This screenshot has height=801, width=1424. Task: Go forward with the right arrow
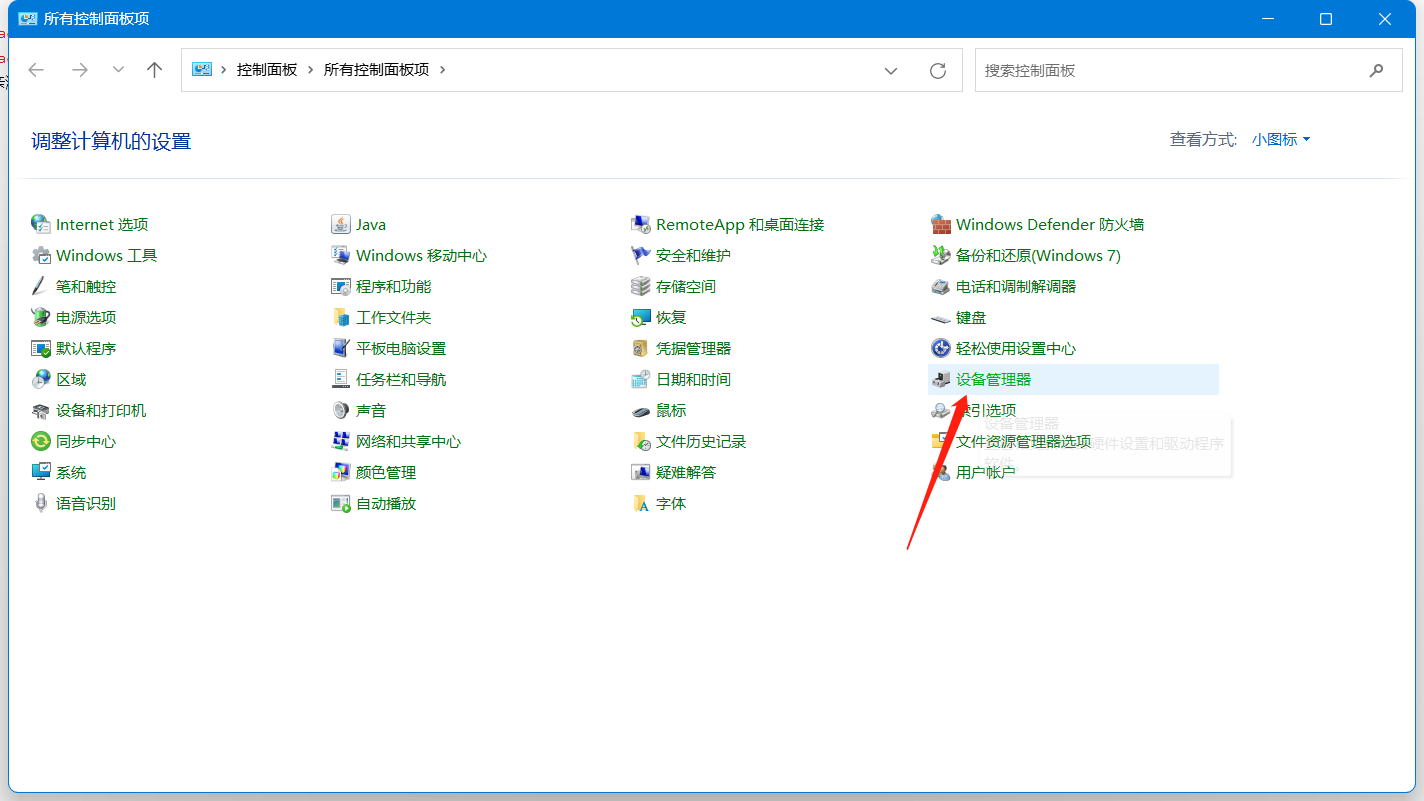(x=80, y=70)
